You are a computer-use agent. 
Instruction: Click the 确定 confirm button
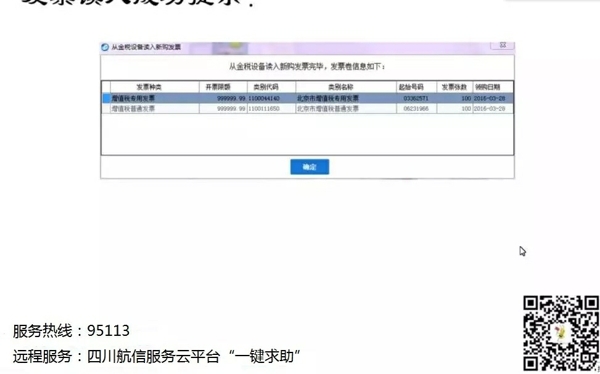[x=310, y=167]
